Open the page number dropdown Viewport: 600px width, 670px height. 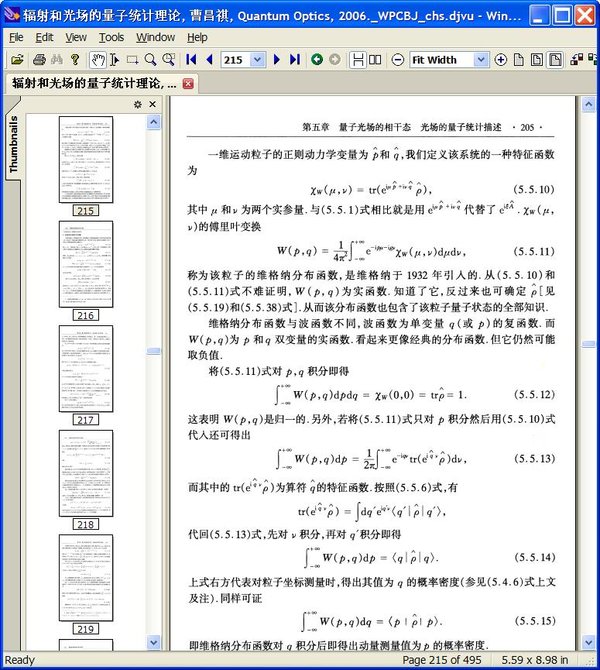(x=257, y=60)
